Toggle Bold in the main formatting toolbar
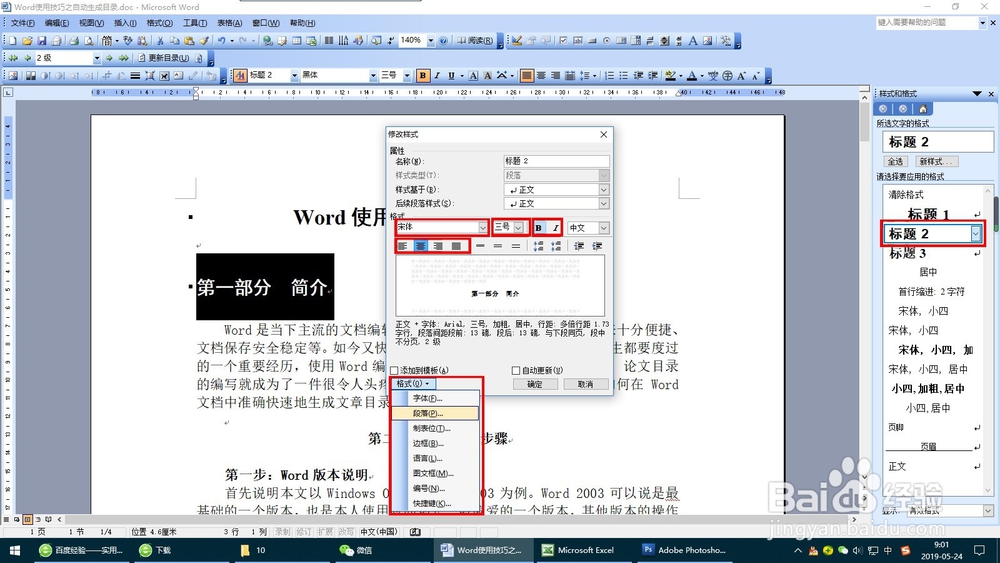Screen dimensions: 1000x563 coord(423,75)
